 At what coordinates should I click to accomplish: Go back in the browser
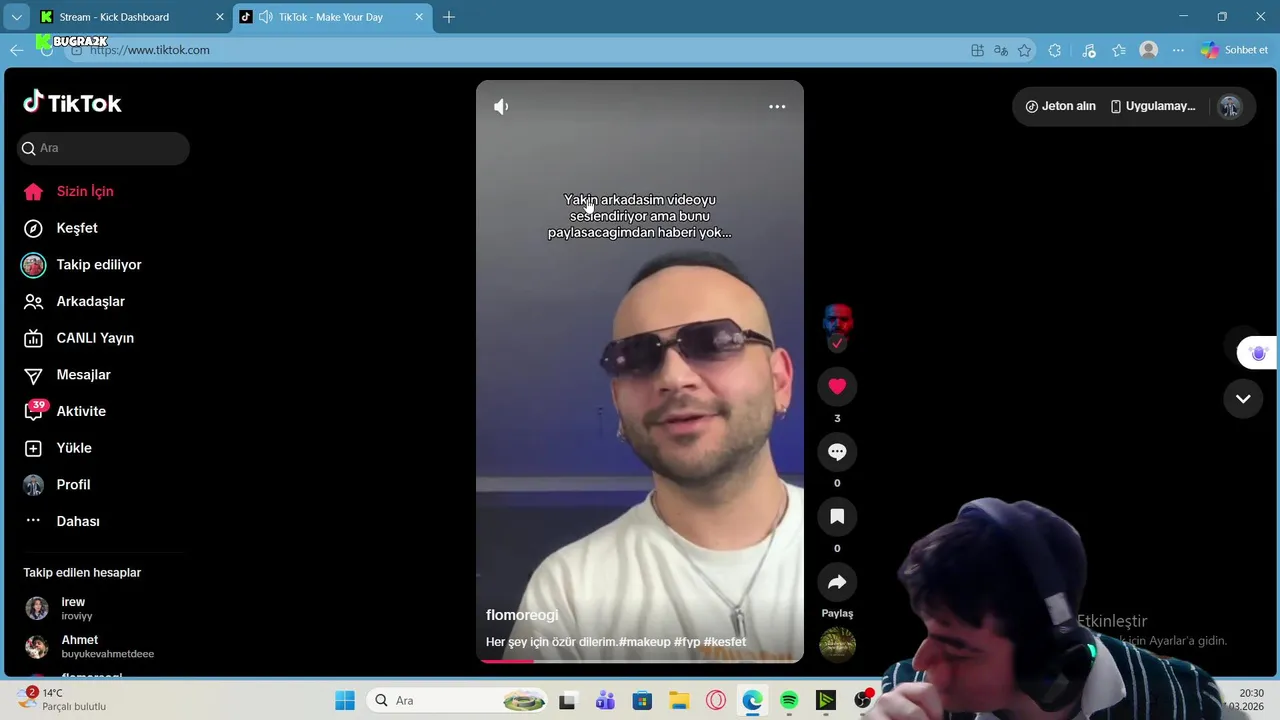coord(17,50)
